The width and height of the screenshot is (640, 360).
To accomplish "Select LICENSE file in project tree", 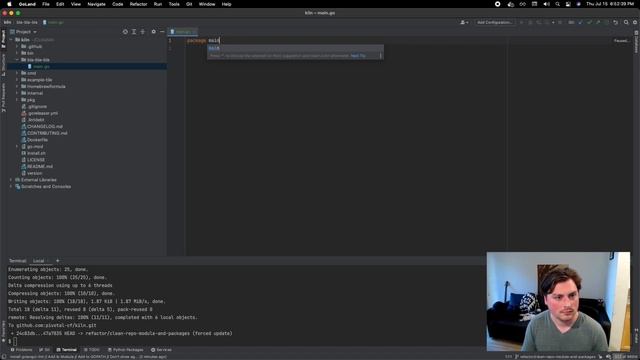I will point(36,160).
